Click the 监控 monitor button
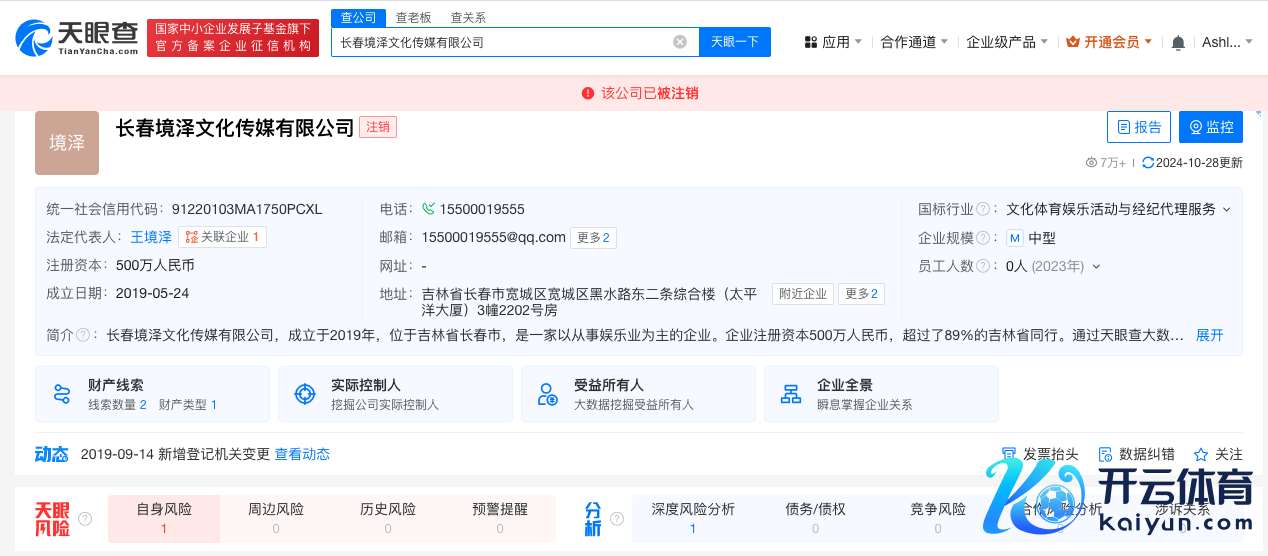1268x556 pixels. tap(1210, 127)
